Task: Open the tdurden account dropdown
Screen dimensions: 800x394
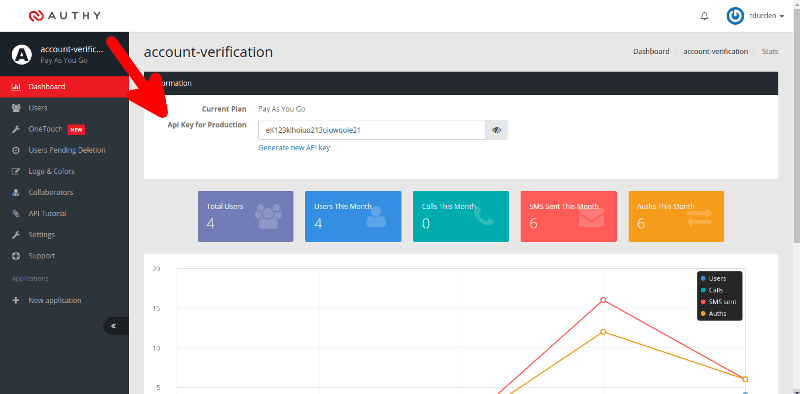Action: coord(766,16)
